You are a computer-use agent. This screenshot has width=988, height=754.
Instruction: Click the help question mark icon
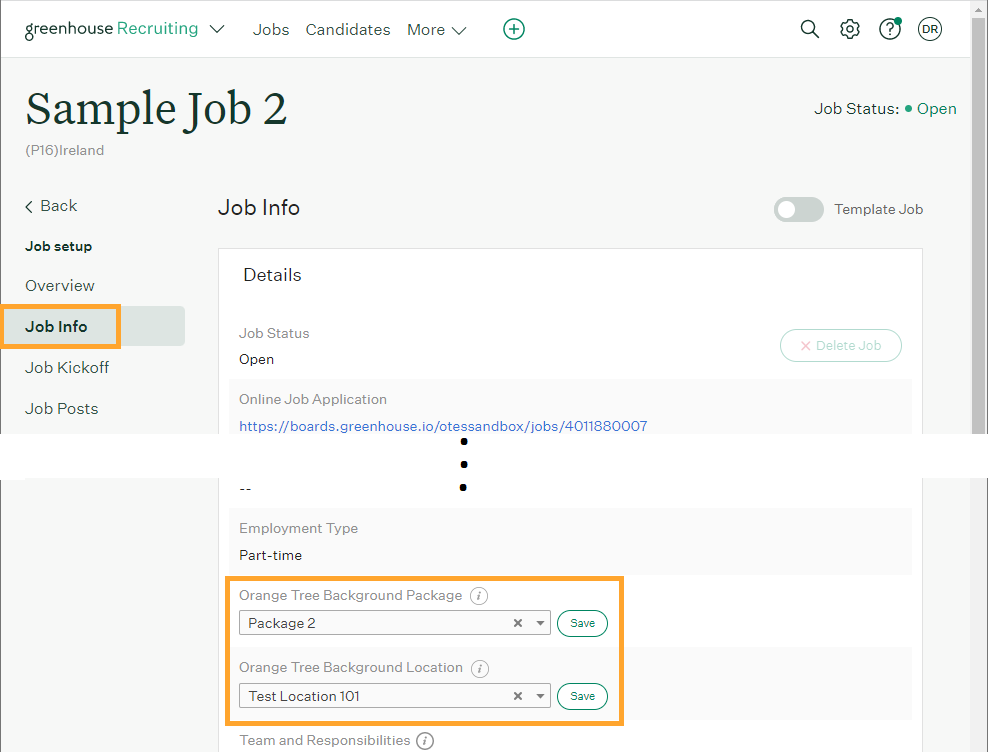click(889, 29)
